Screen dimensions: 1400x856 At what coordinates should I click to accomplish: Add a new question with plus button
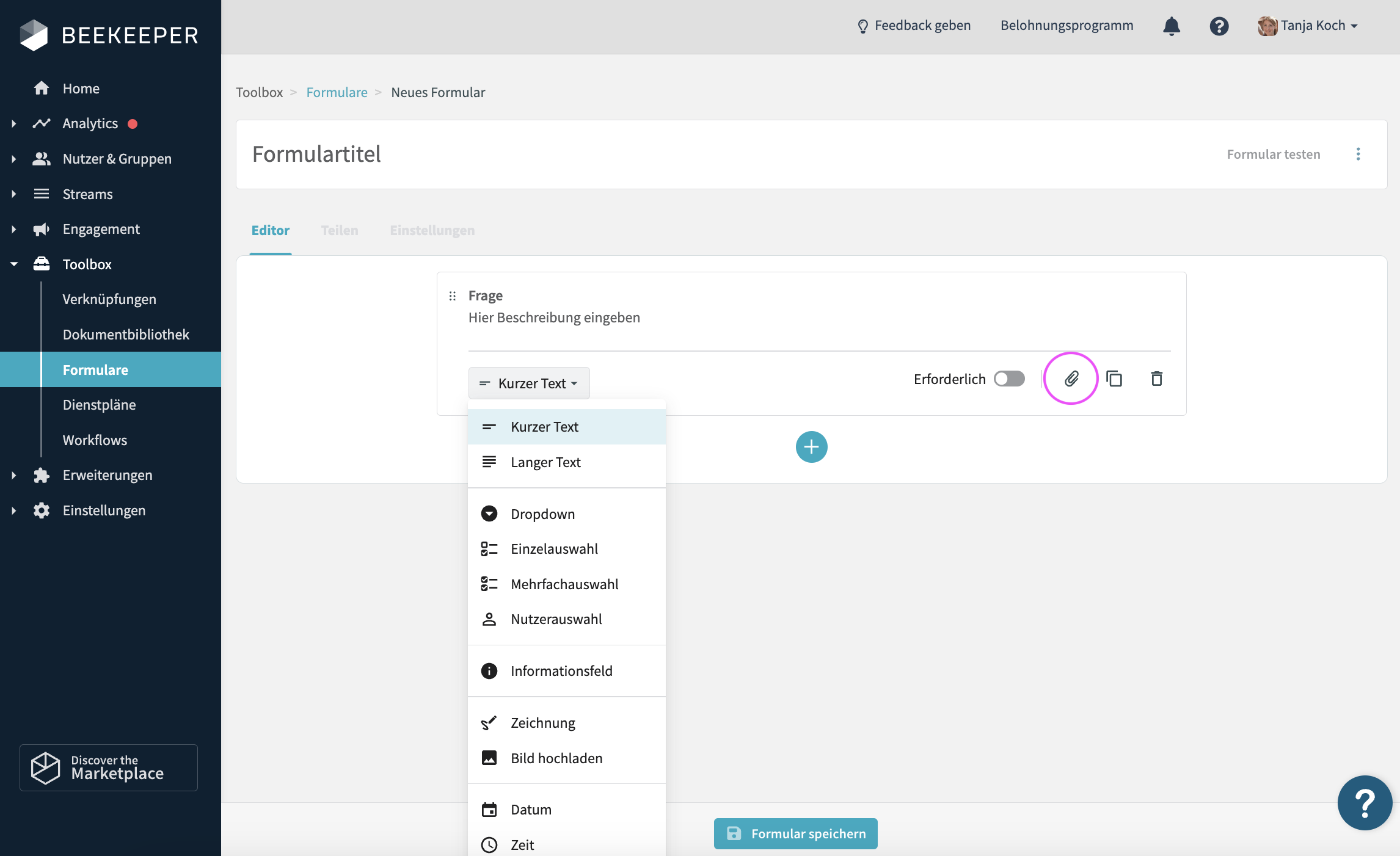pyautogui.click(x=811, y=447)
